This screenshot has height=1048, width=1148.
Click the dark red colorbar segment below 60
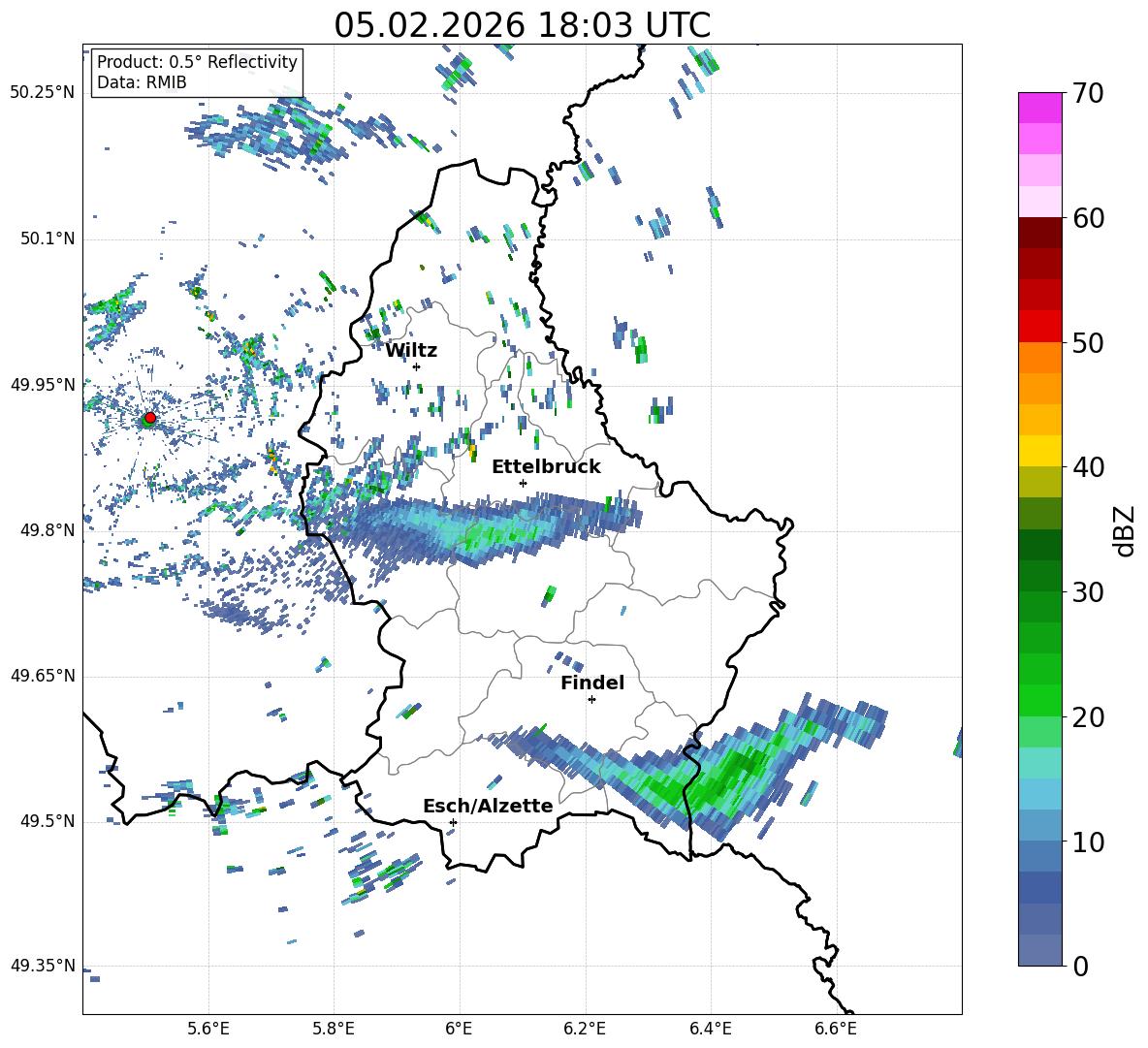click(x=1040, y=232)
